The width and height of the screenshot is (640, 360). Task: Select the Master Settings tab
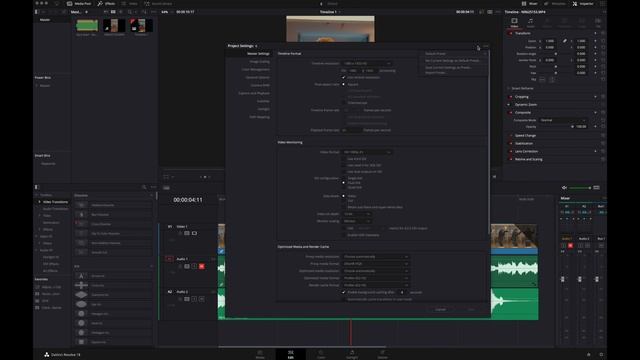(x=258, y=53)
